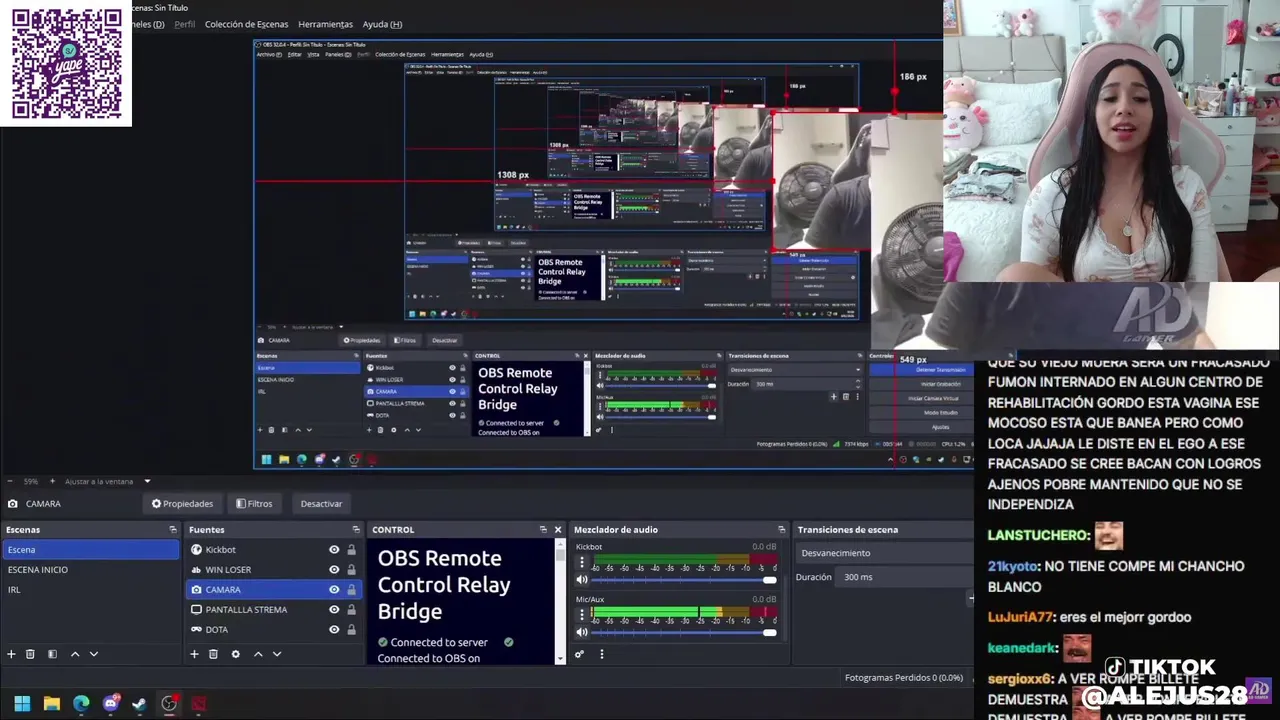Mute the Kickbot audio channel
1280x720 pixels.
[x=582, y=580]
